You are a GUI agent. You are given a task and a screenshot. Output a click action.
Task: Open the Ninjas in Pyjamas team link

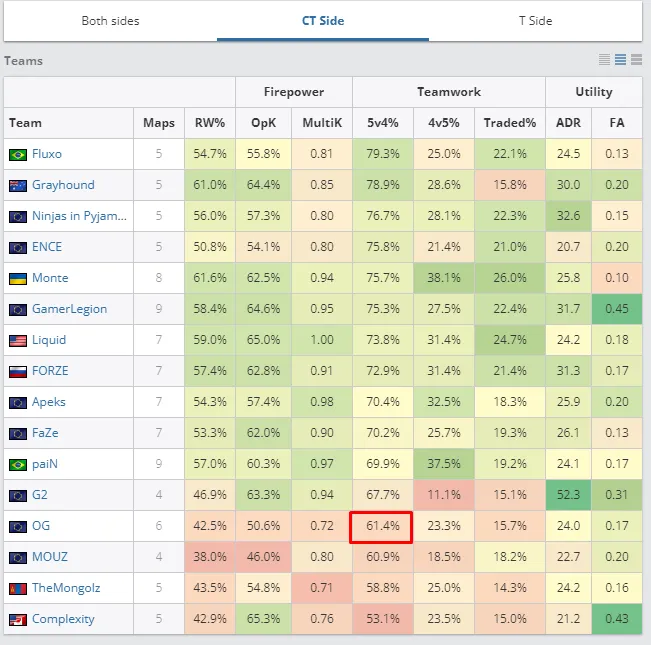click(x=79, y=216)
